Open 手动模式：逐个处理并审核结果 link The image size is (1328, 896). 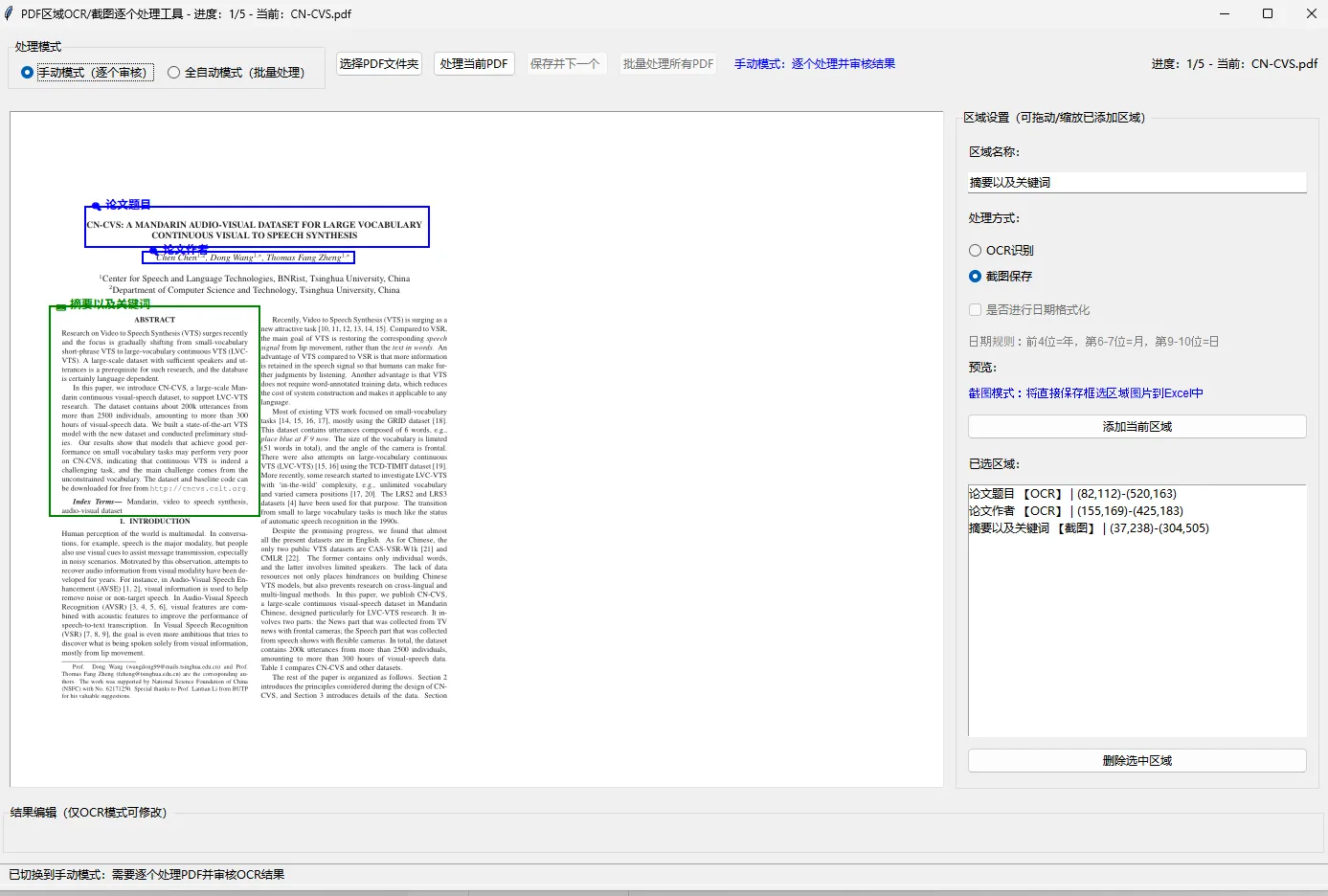click(813, 62)
